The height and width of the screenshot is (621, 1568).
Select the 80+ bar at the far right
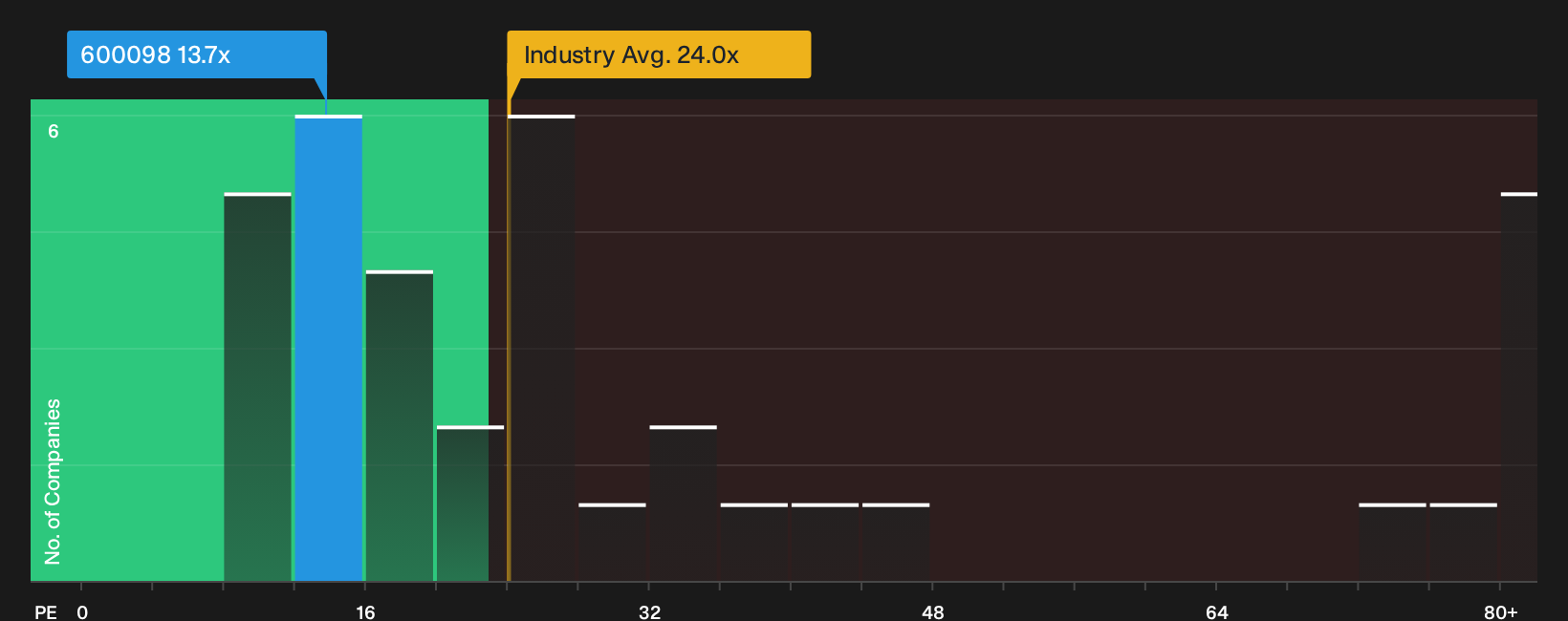tap(1519, 387)
